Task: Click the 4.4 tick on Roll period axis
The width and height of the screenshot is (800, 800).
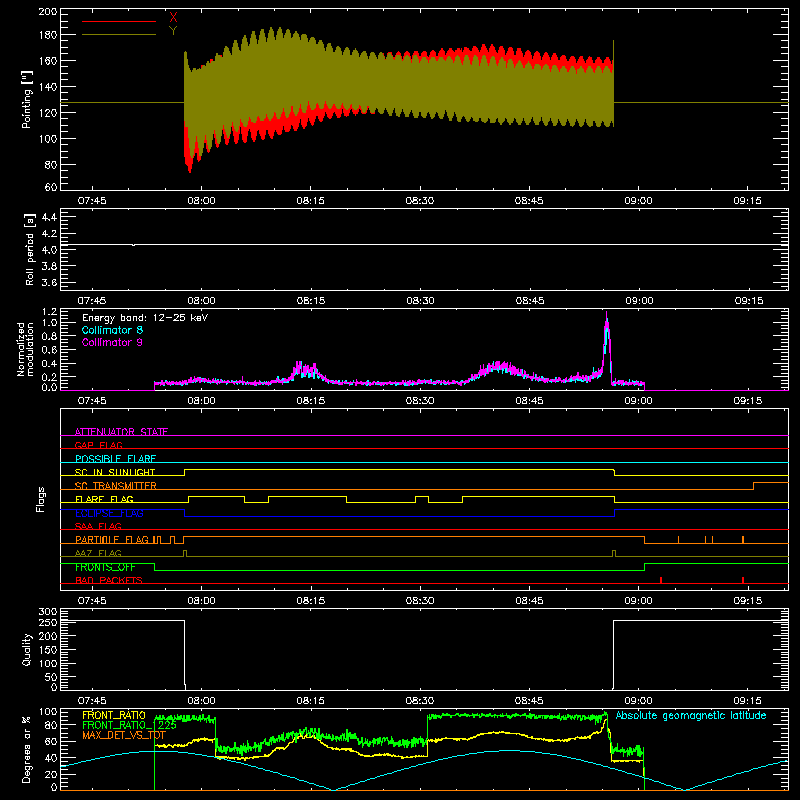Action: tap(49, 217)
